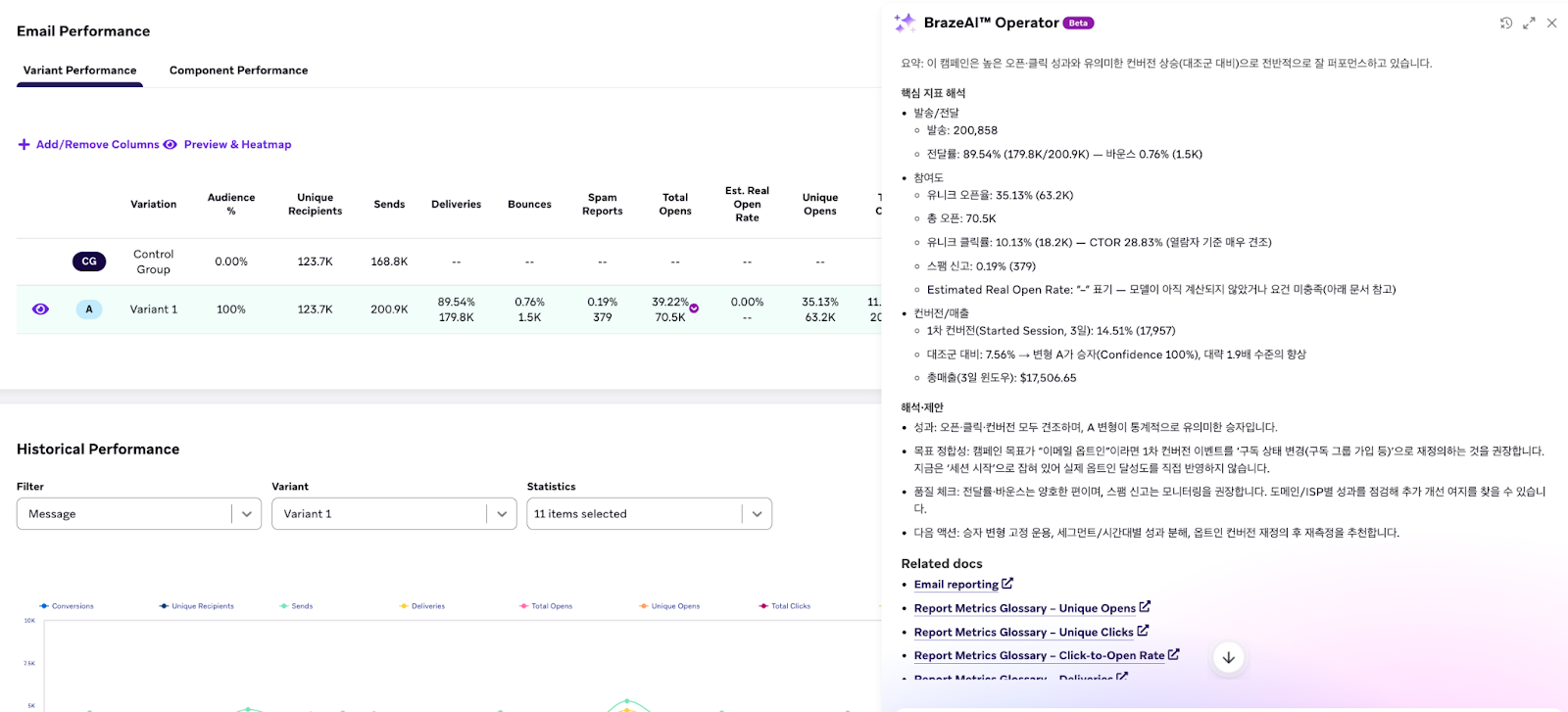Viewport: 1568px width, 712px height.
Task: Click the plus icon beside Add/Remove Columns
Action: click(24, 144)
